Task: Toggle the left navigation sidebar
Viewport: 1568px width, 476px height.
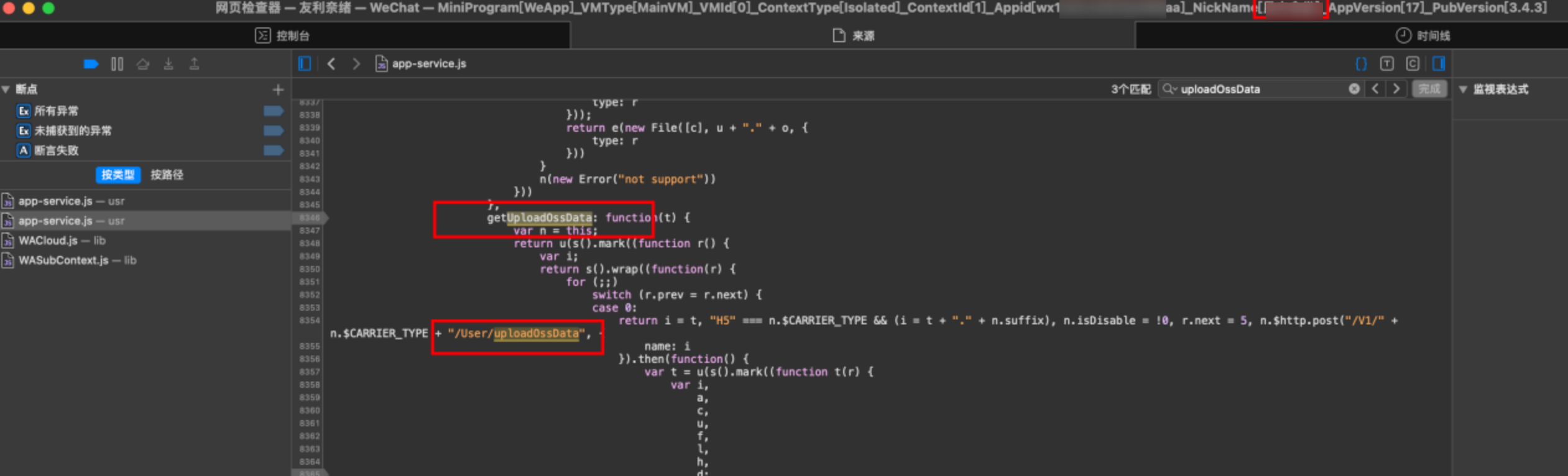Action: click(x=305, y=64)
